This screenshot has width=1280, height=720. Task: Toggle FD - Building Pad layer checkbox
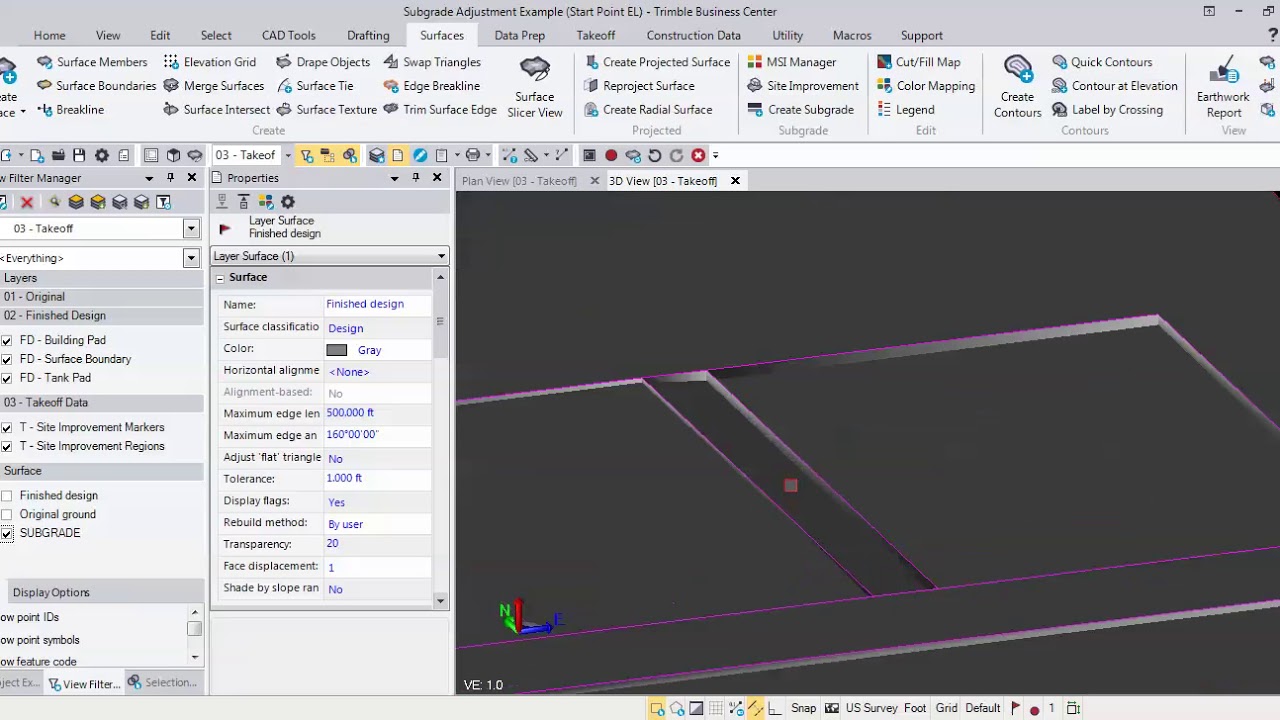(7, 341)
